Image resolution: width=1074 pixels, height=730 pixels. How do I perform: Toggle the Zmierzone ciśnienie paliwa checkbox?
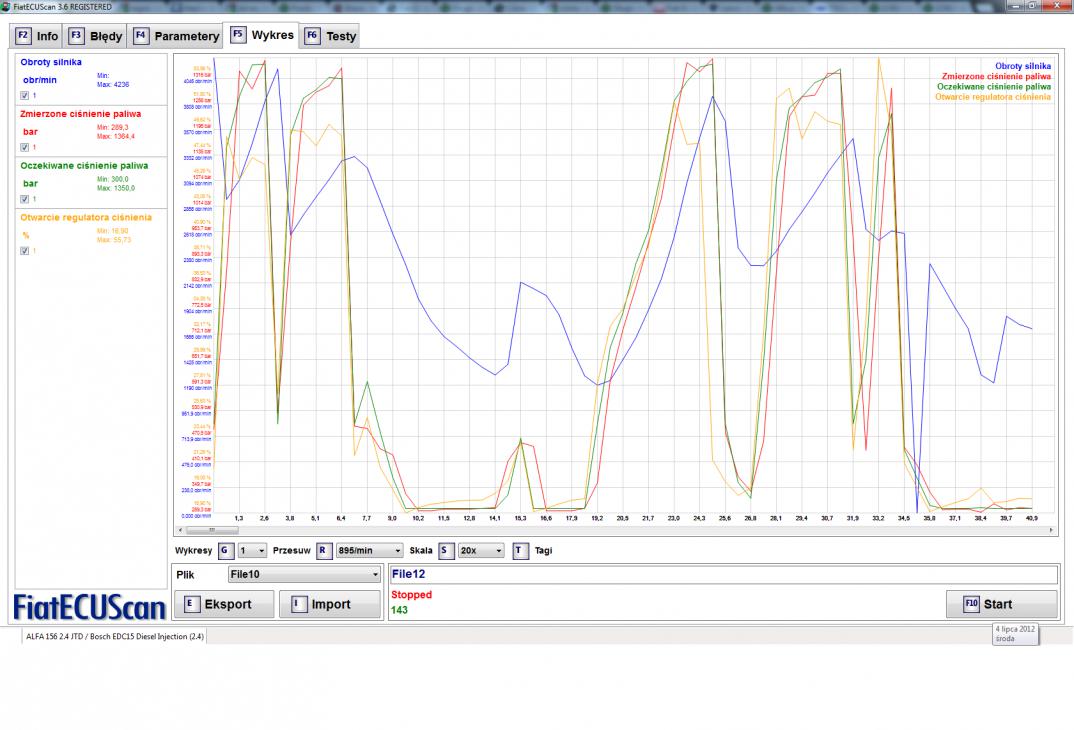pos(25,147)
